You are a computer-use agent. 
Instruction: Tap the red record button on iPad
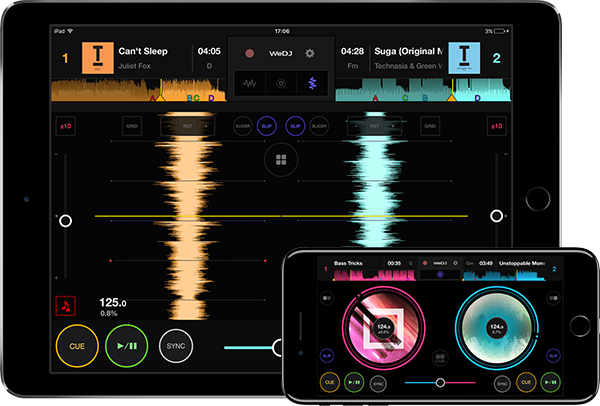pyautogui.click(x=249, y=53)
